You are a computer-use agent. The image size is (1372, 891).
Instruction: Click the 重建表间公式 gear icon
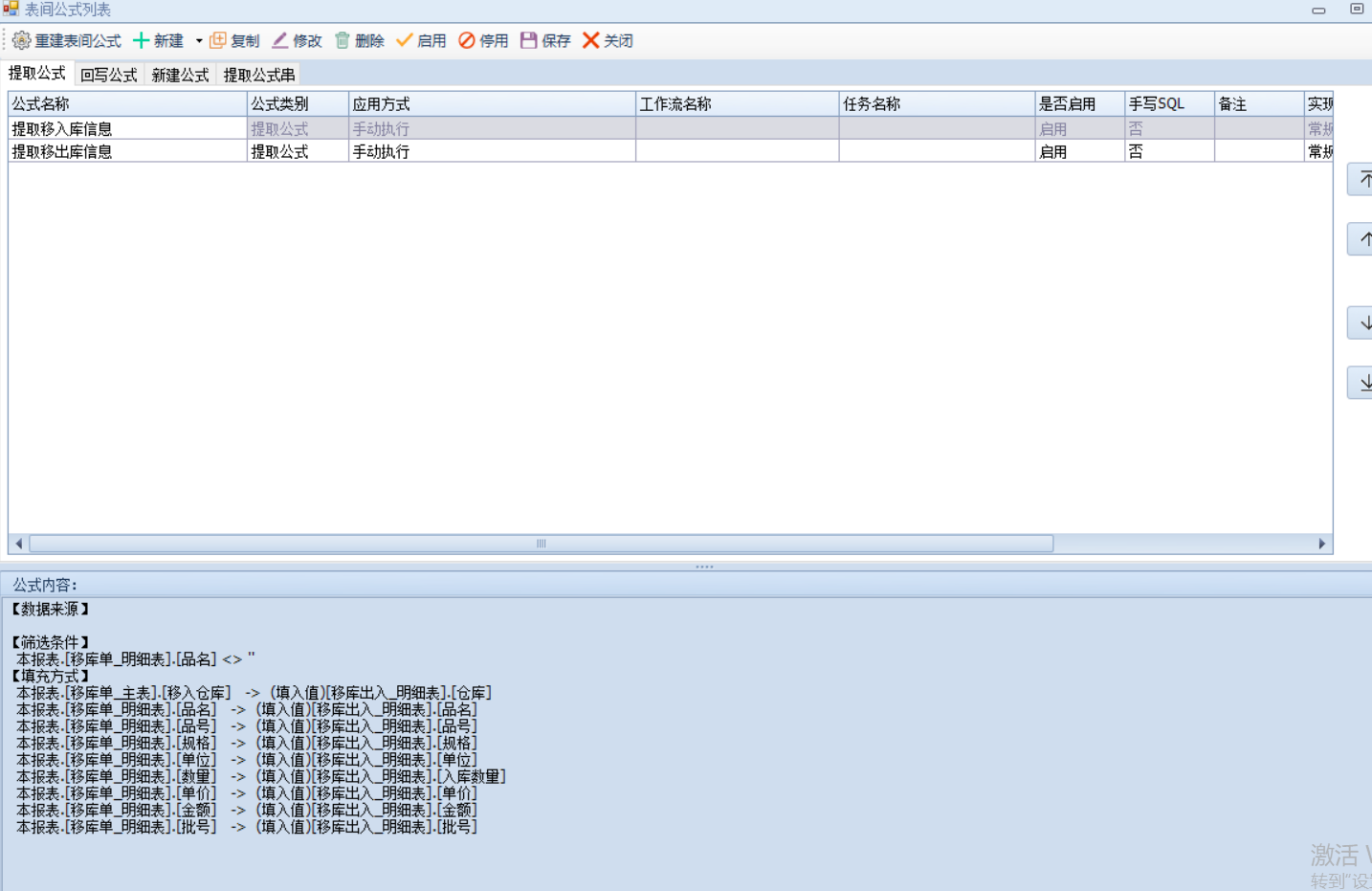pyautogui.click(x=21, y=40)
